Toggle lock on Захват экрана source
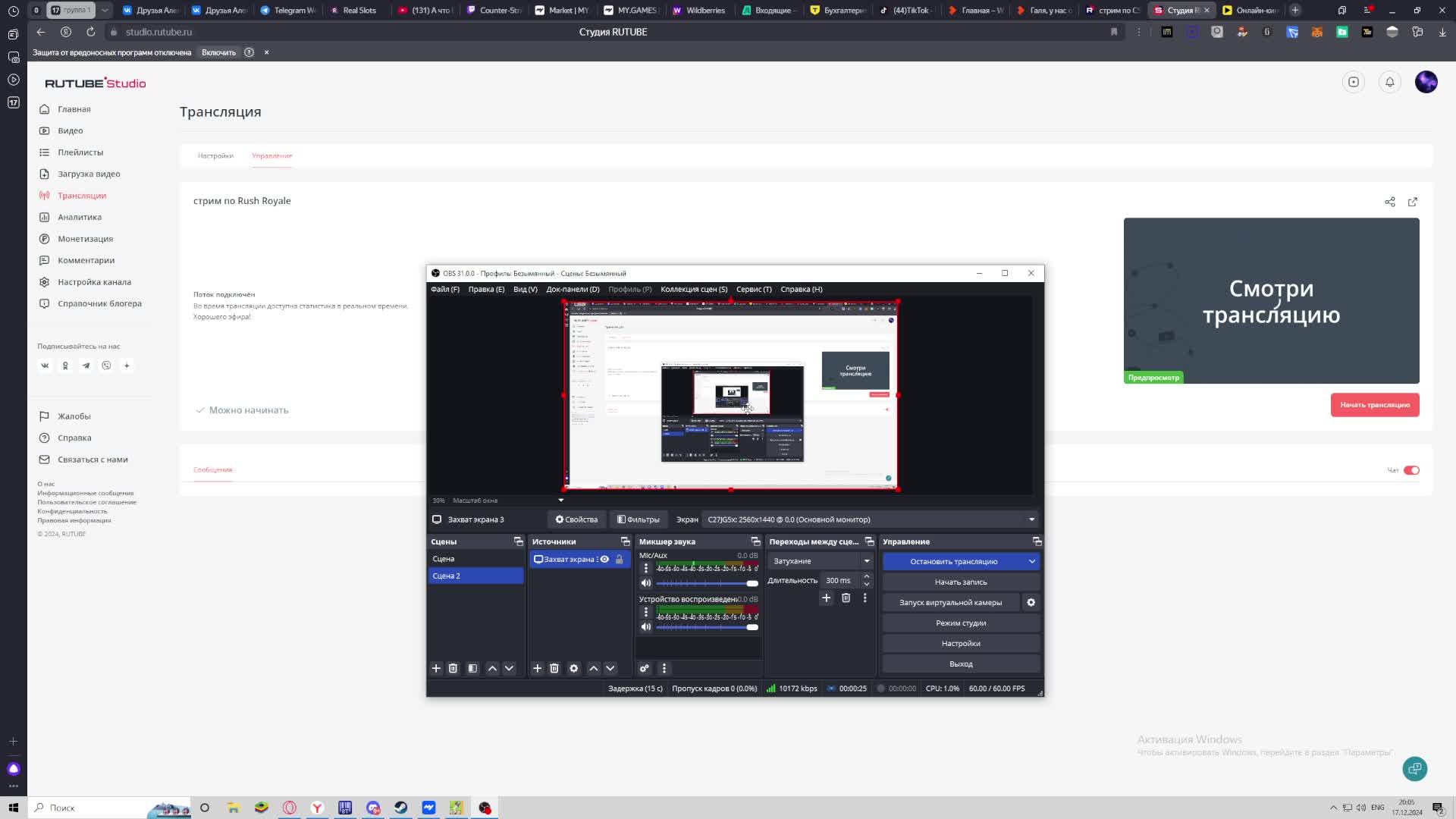 [x=619, y=559]
